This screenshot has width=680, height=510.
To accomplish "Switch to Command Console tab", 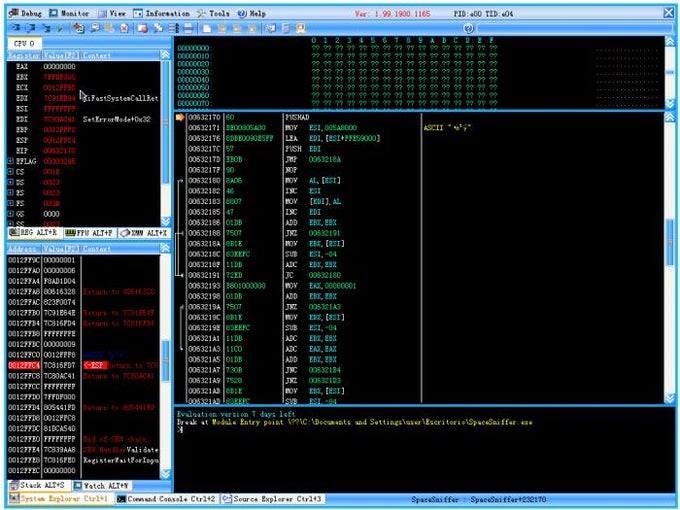I will point(168,498).
